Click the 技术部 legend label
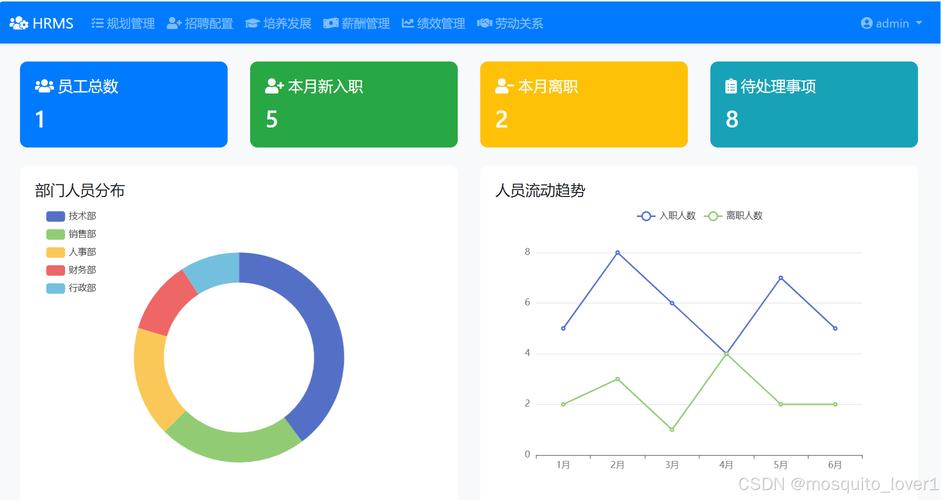This screenshot has width=941, height=500. click(82, 216)
